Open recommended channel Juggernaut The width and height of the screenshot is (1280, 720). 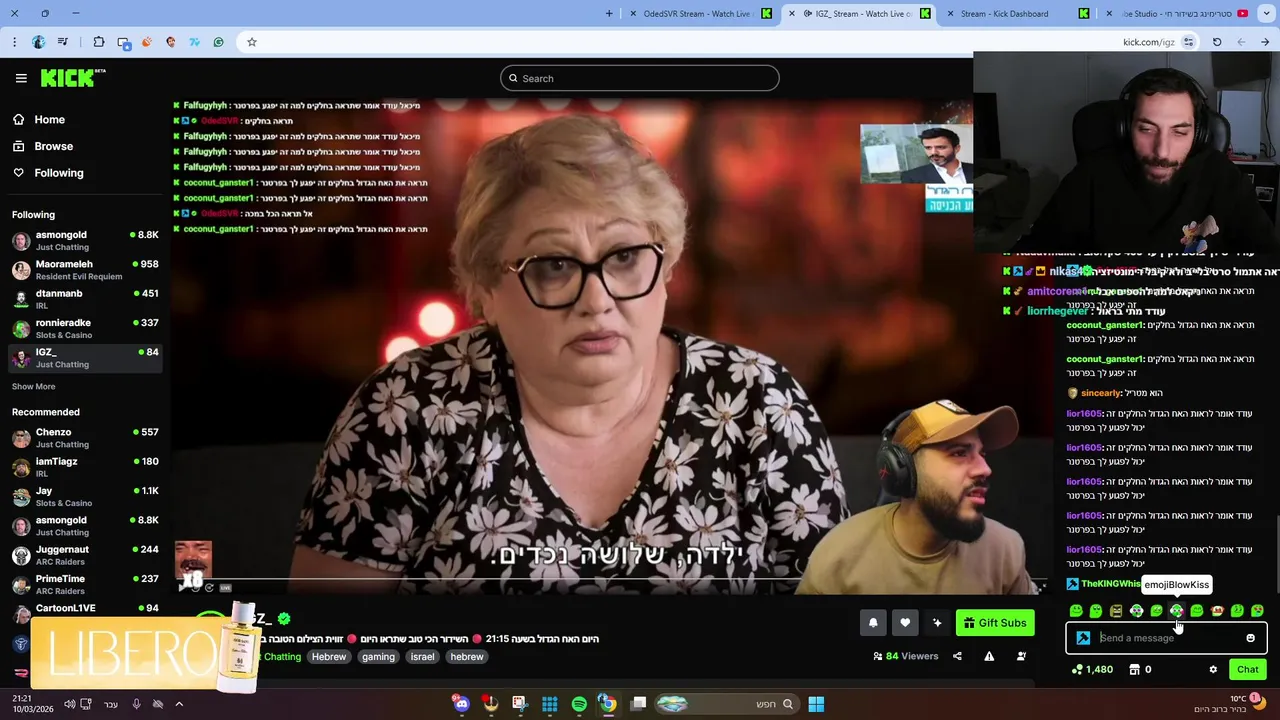(84, 555)
